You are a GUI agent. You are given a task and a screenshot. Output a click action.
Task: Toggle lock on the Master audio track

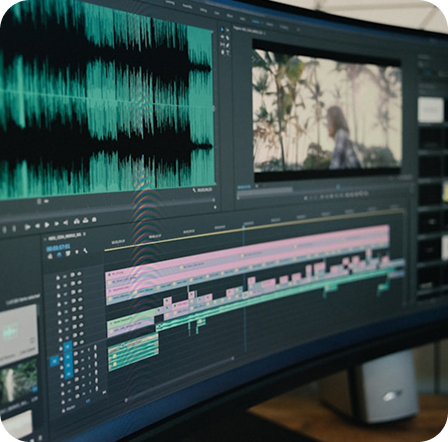[63, 410]
